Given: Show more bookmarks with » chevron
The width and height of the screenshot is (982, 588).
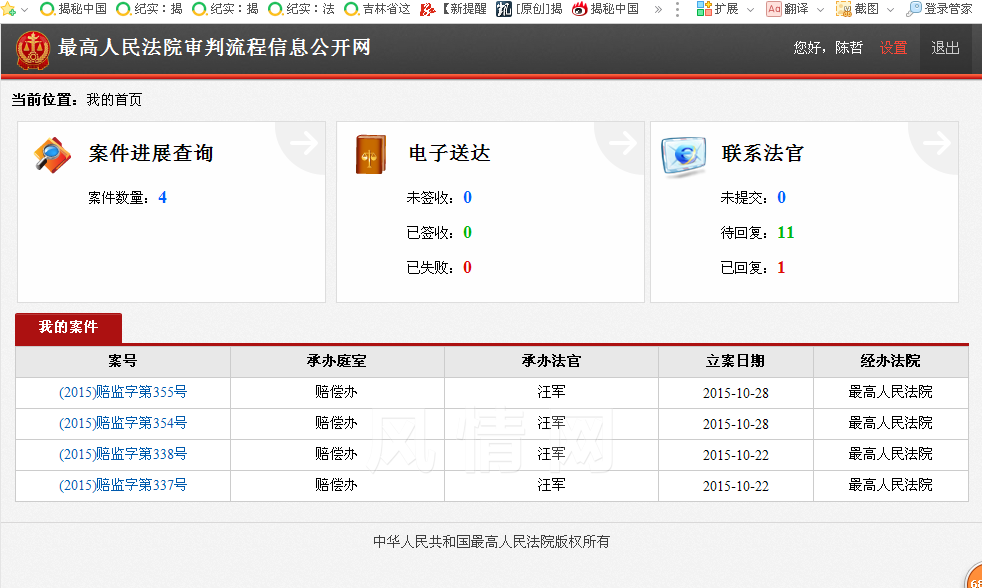Looking at the screenshot, I should tap(658, 9).
